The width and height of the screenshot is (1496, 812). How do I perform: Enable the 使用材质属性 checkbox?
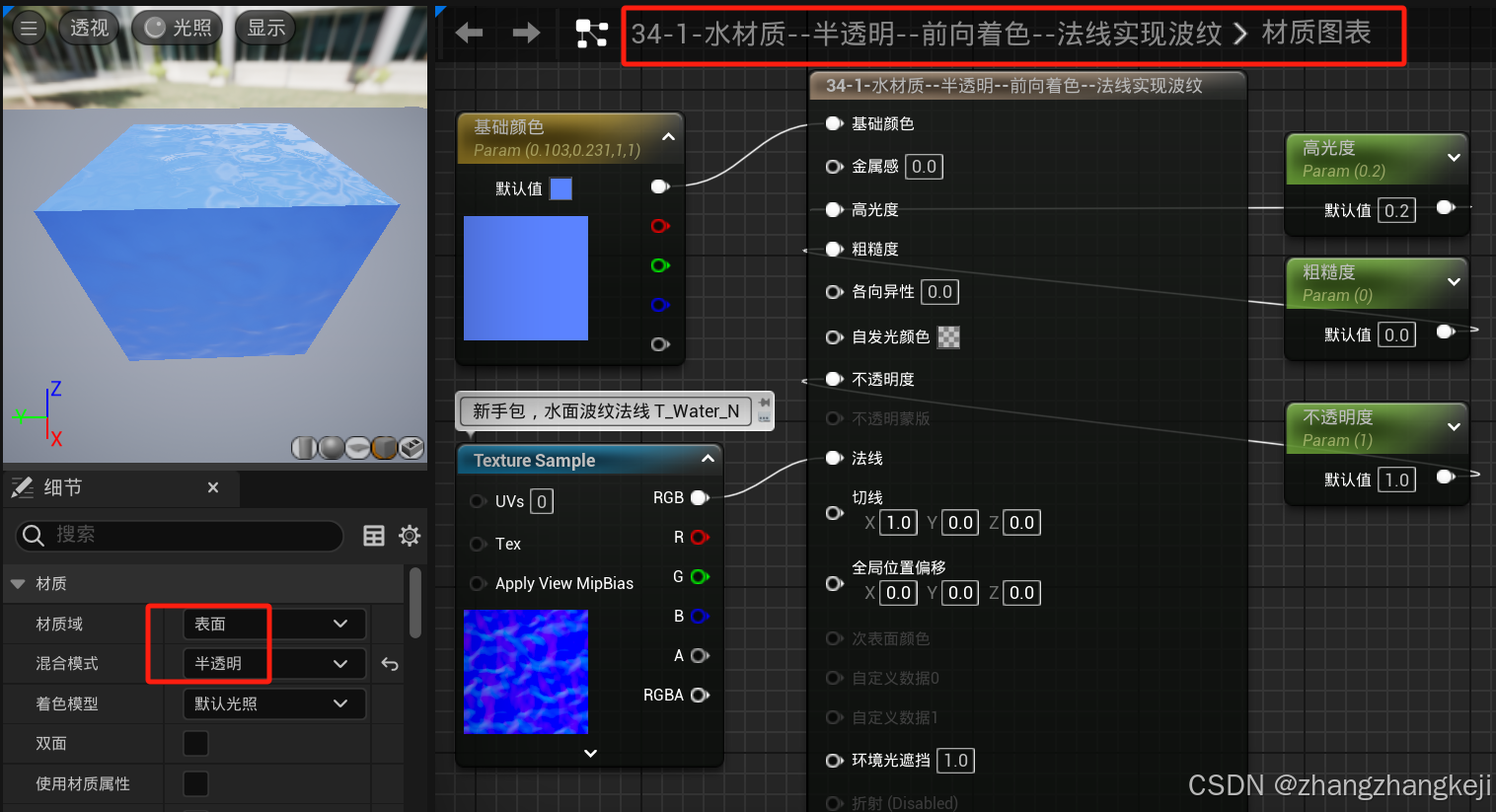195,783
